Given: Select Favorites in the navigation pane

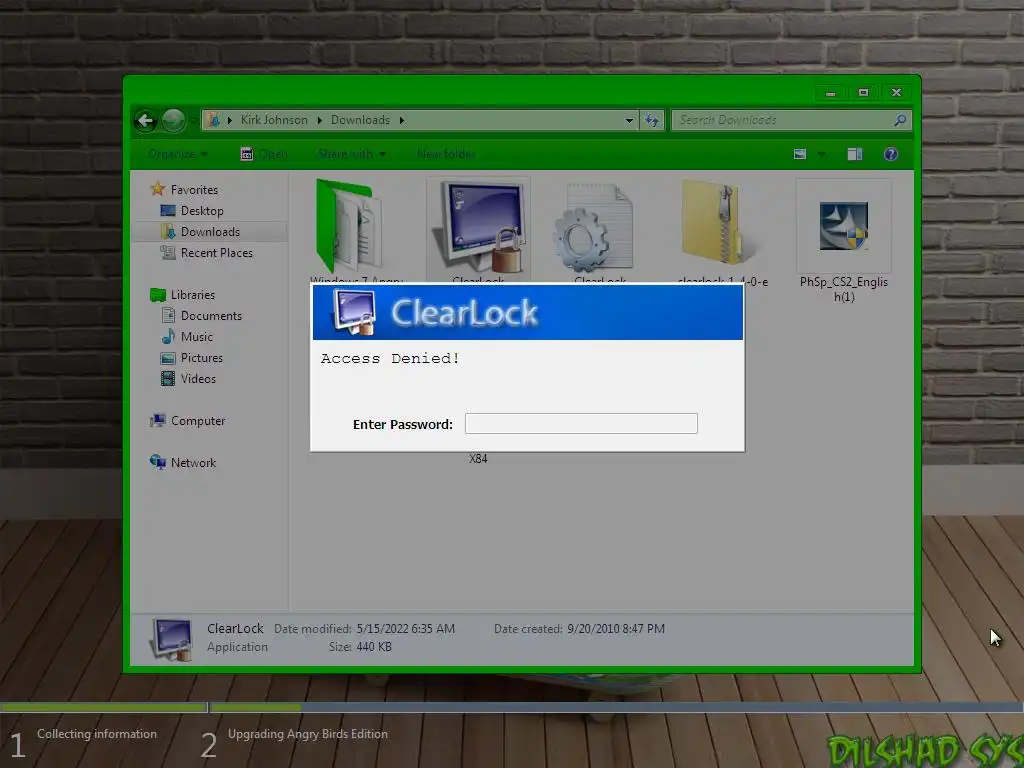Looking at the screenshot, I should [194, 190].
